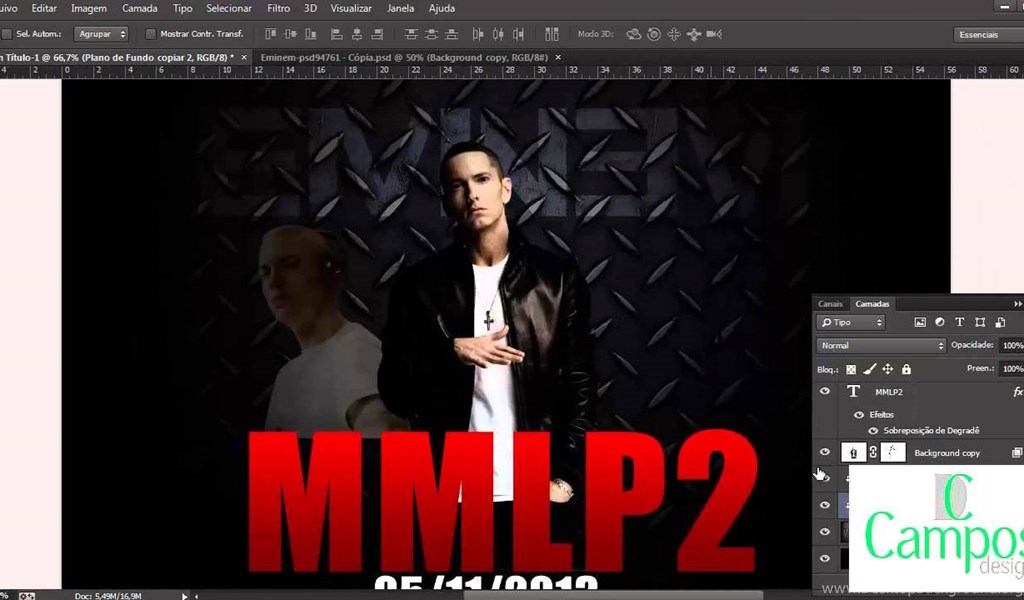Open the 3D menu

(310, 8)
